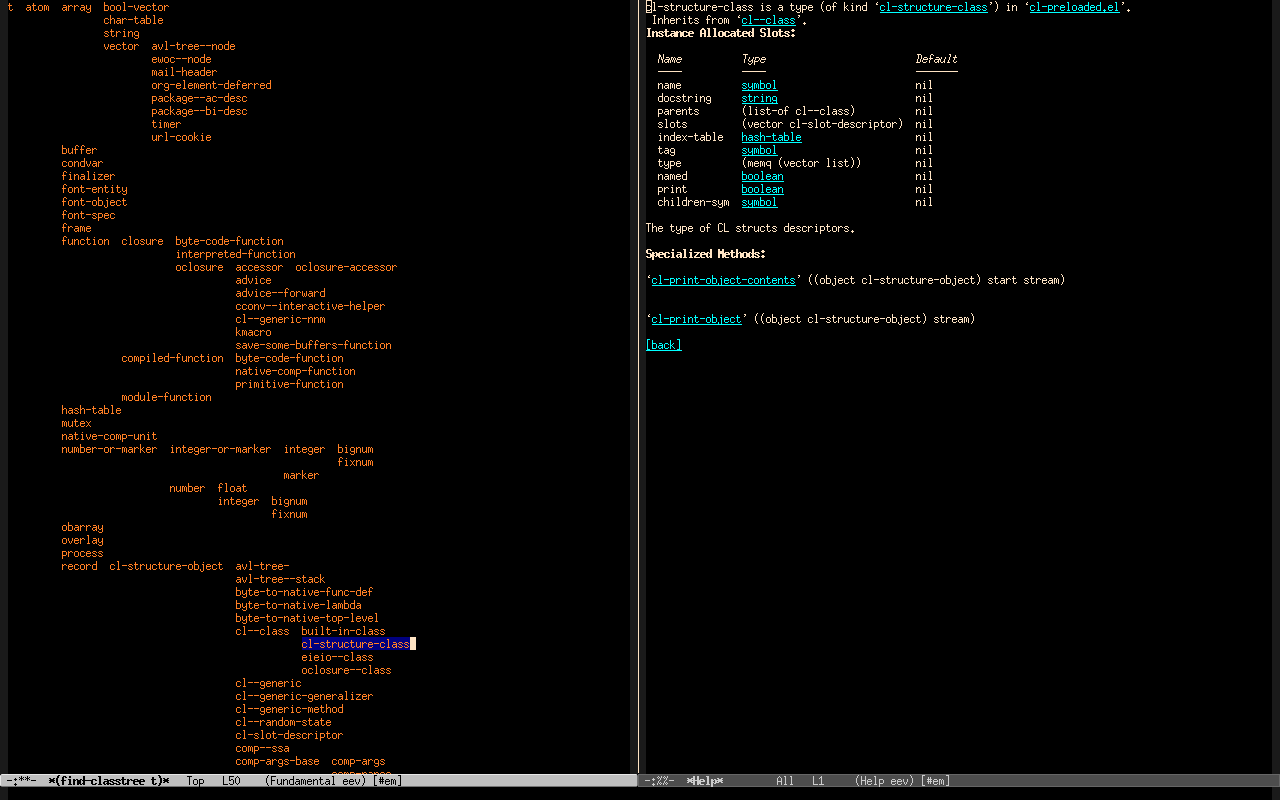Toggle the %% read-only indicator in Help mode line

[665, 781]
